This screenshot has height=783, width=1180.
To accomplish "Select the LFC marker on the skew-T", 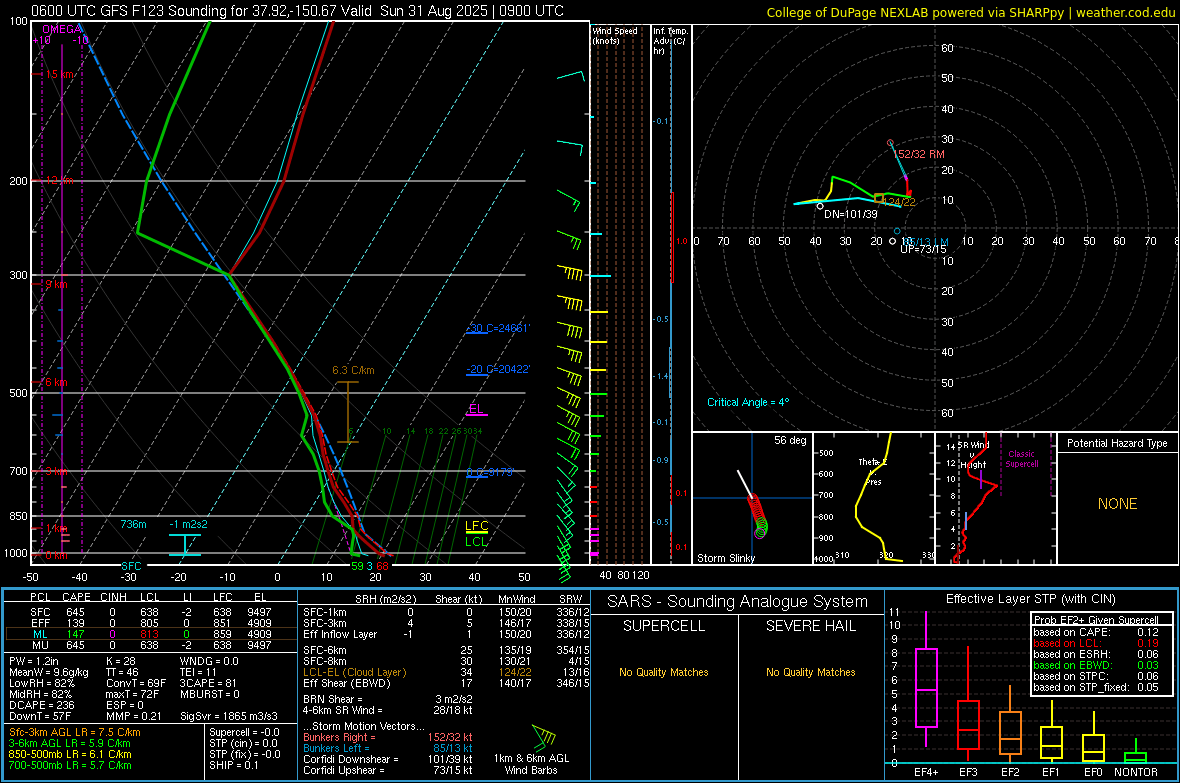I will coord(476,526).
